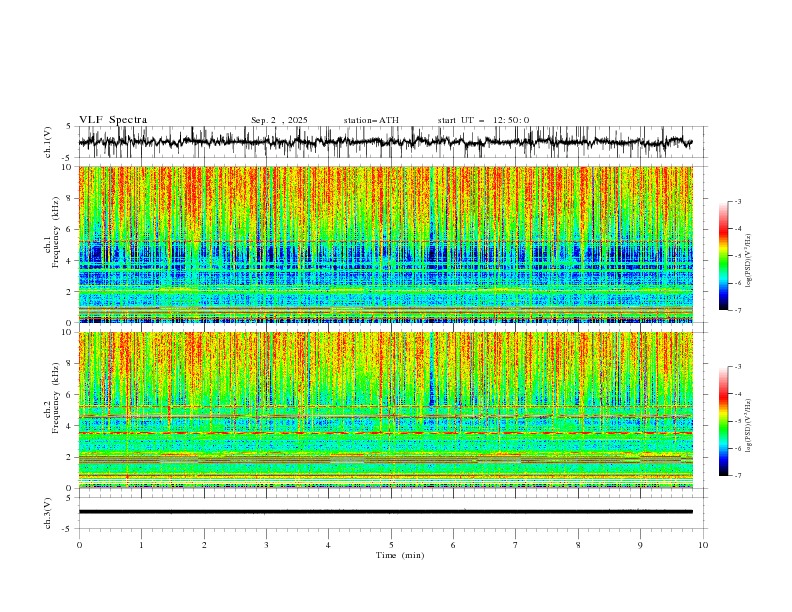Click time axis tick label '3'
Viewport: 792px width, 612px height.
coord(266,545)
